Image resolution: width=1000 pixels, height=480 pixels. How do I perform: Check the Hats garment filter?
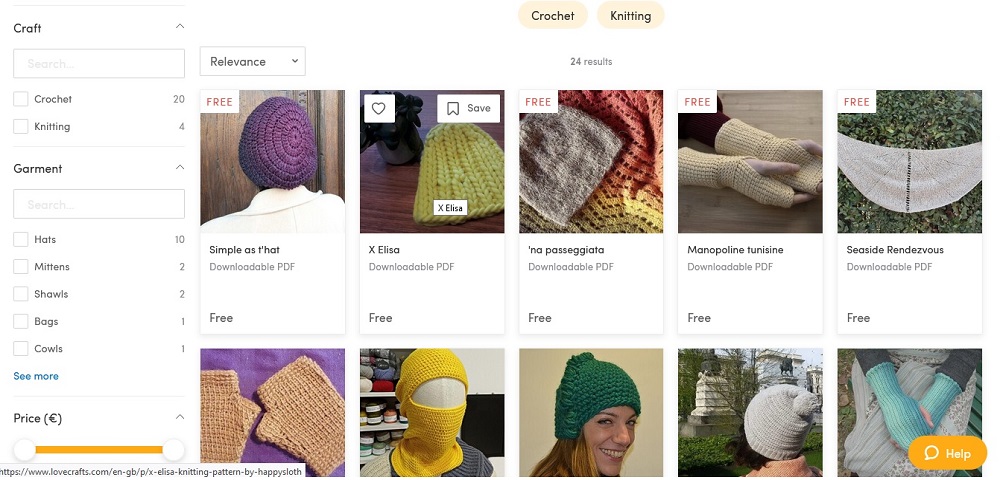21,240
